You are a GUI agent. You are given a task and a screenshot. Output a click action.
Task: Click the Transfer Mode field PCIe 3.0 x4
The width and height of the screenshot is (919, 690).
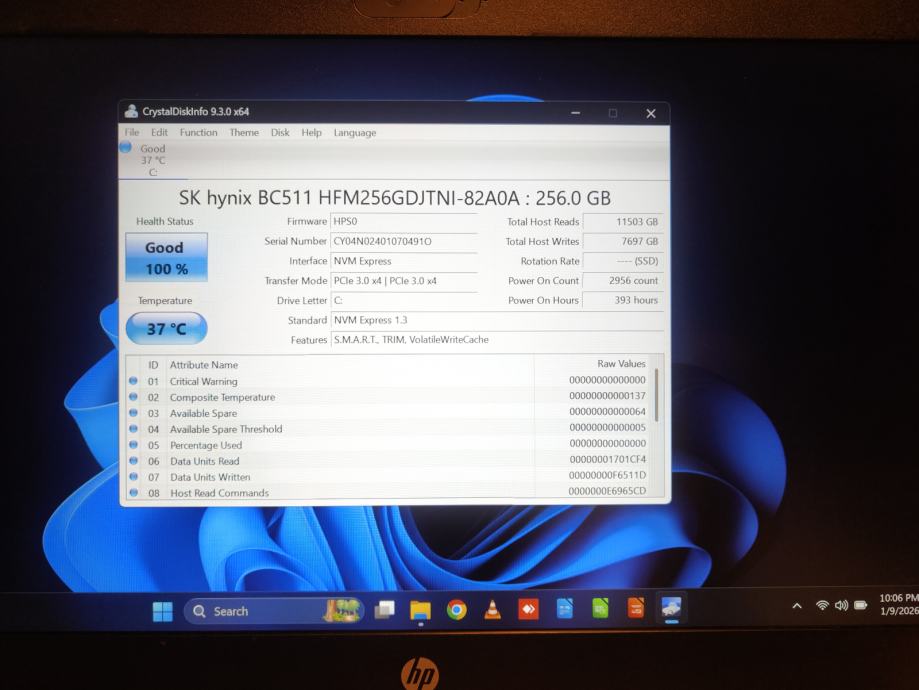click(x=404, y=281)
